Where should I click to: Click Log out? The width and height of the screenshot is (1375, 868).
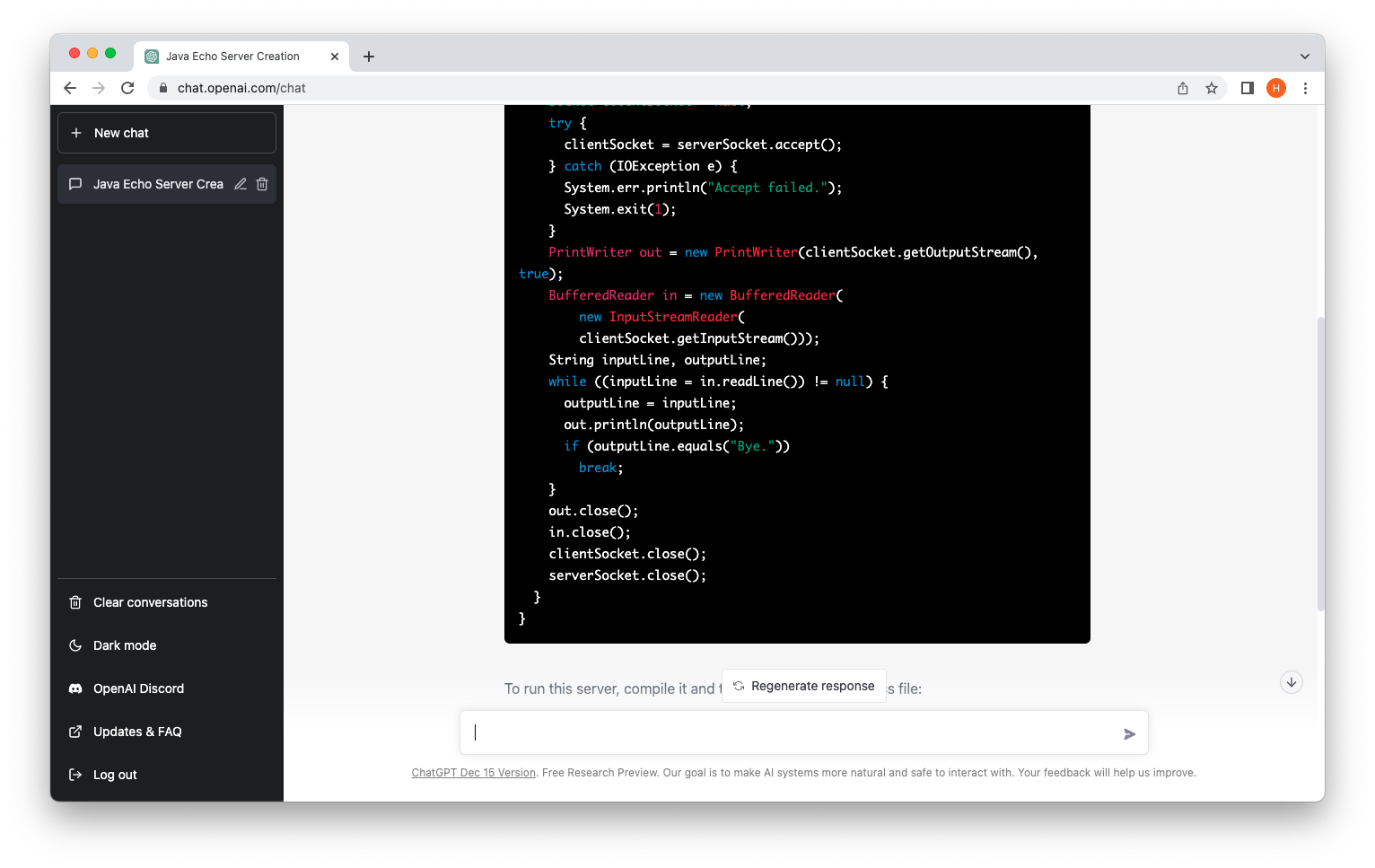pos(167,775)
